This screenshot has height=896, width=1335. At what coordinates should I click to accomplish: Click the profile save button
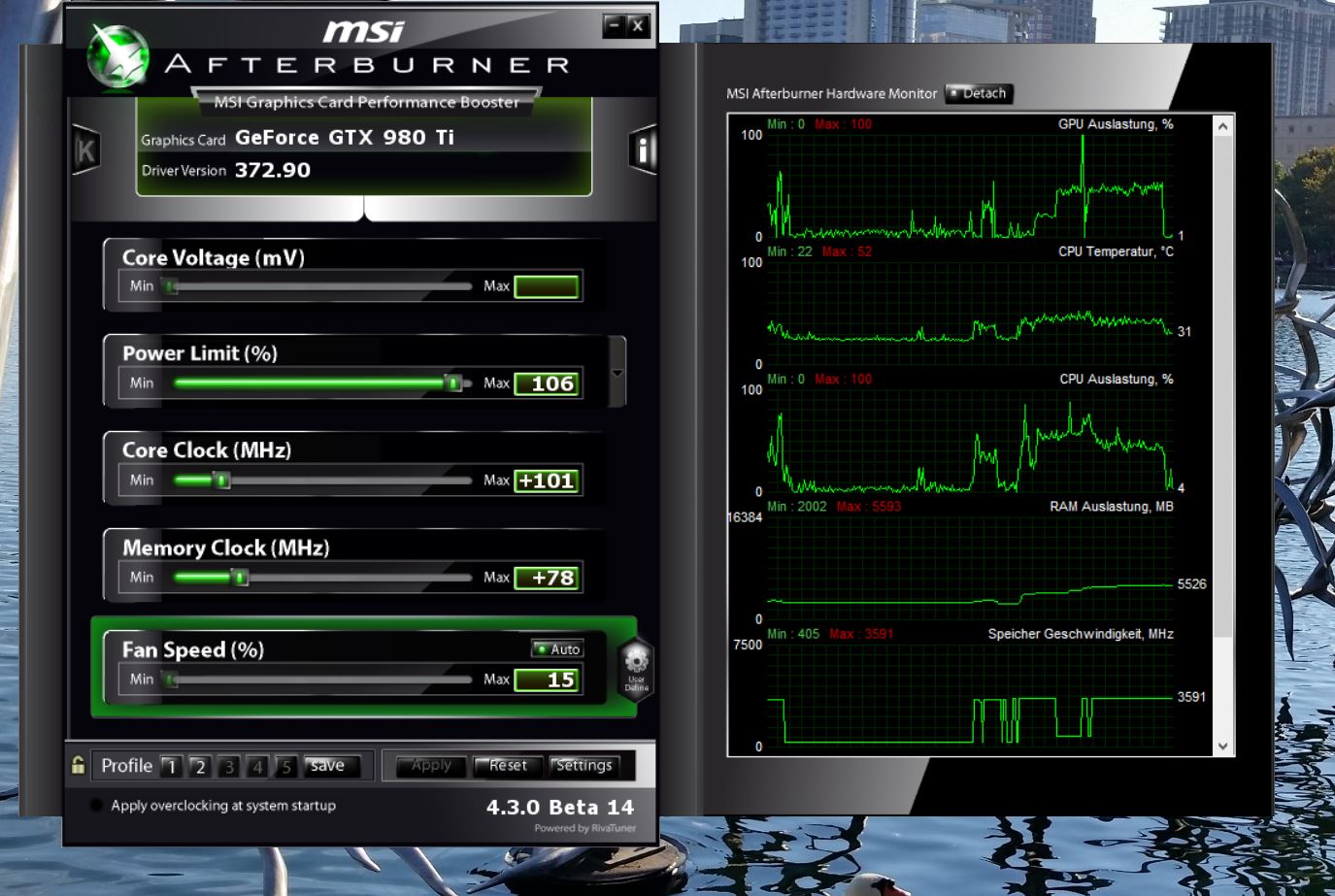click(331, 766)
